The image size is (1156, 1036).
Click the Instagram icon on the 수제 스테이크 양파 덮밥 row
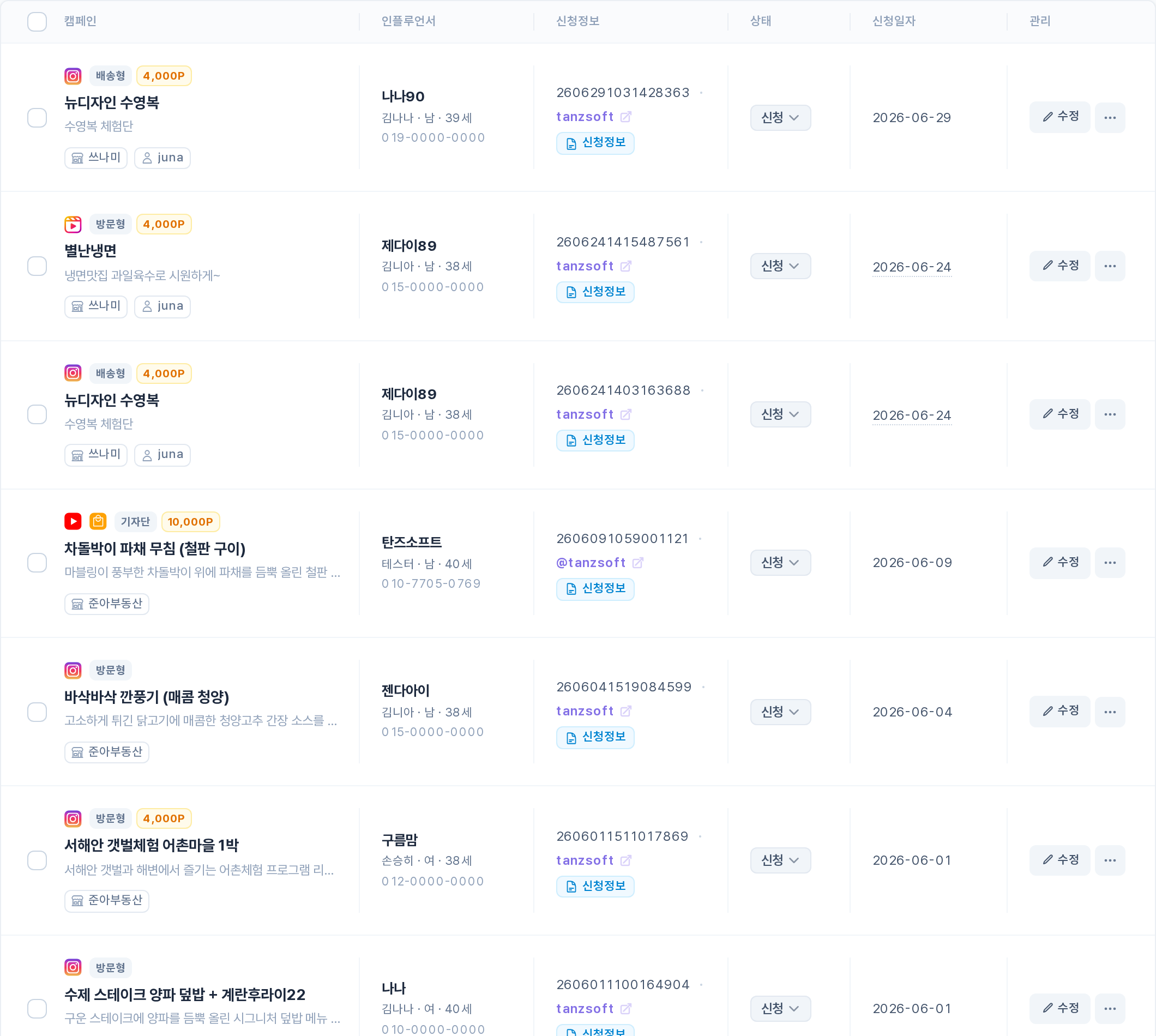pos(73,967)
